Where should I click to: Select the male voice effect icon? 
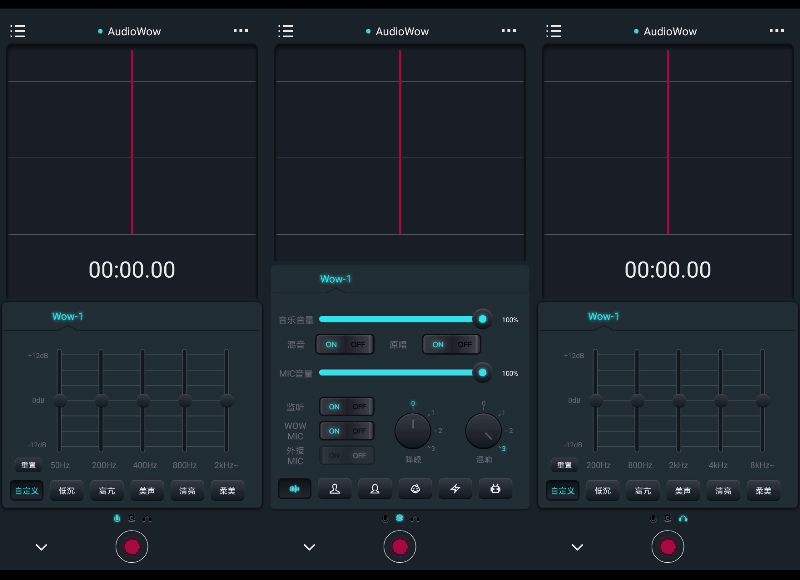335,489
